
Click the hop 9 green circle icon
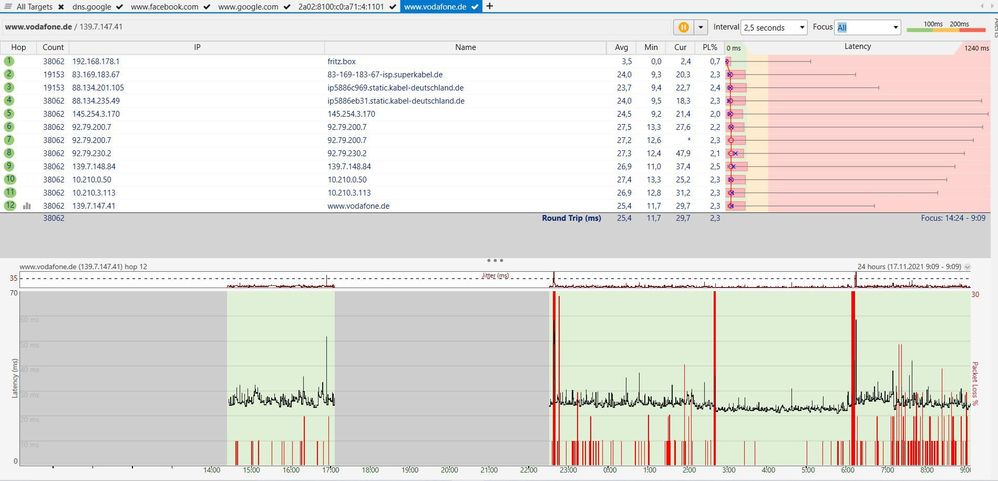[x=8, y=166]
